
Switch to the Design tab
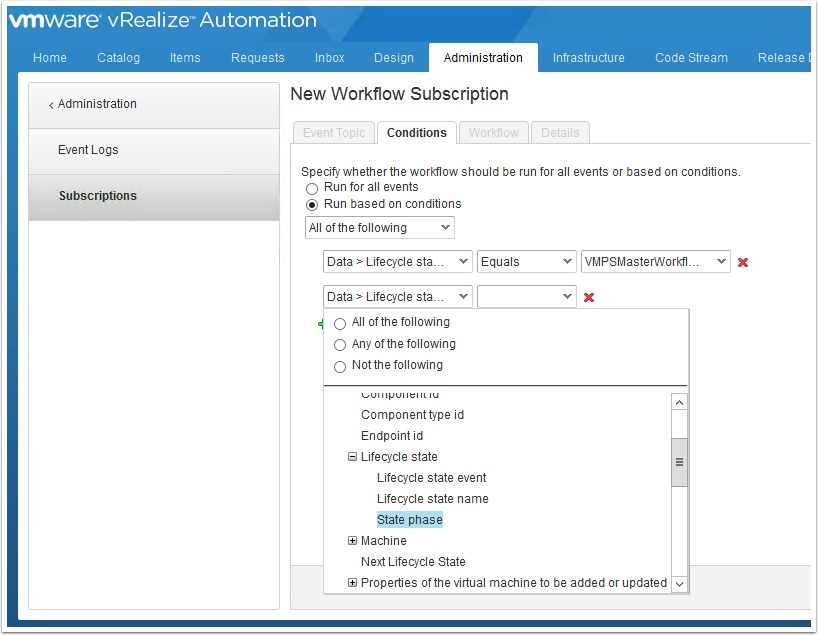(x=393, y=57)
